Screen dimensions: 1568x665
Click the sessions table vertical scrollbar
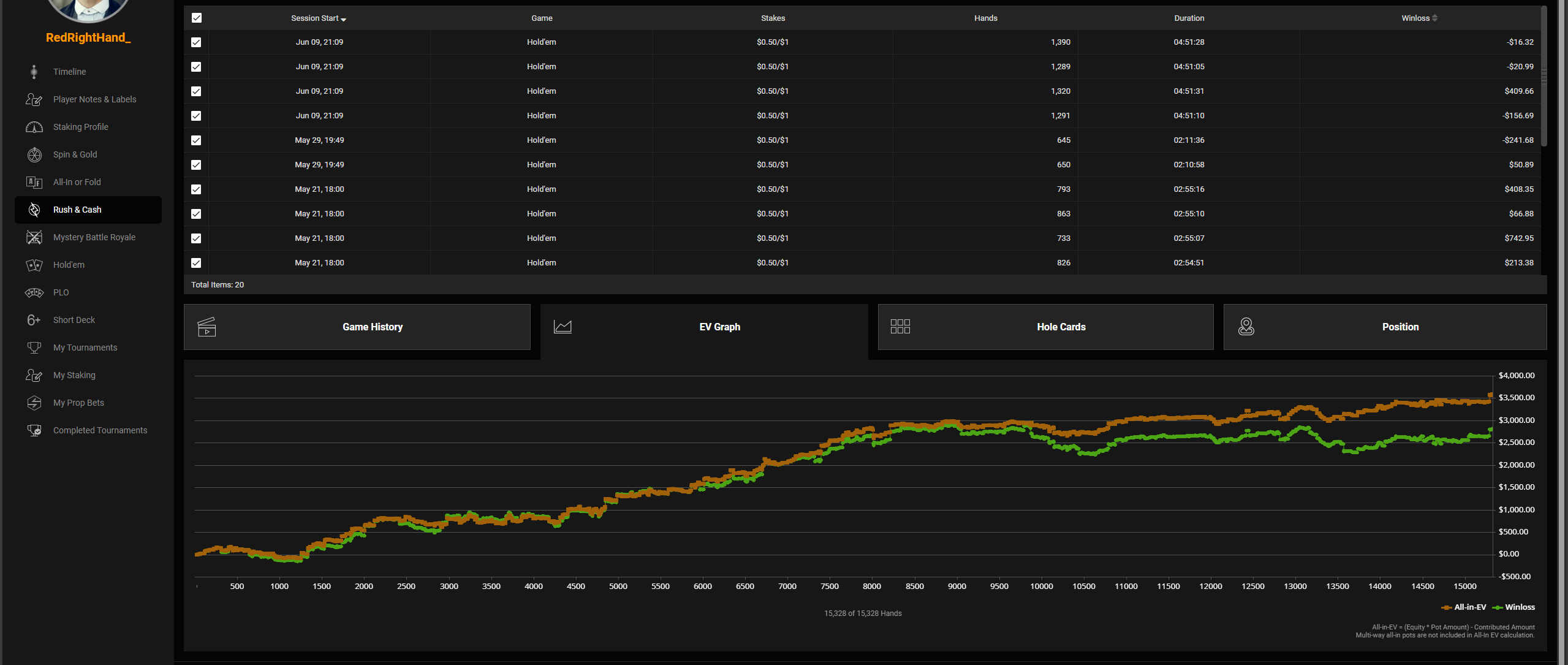tap(1543, 77)
